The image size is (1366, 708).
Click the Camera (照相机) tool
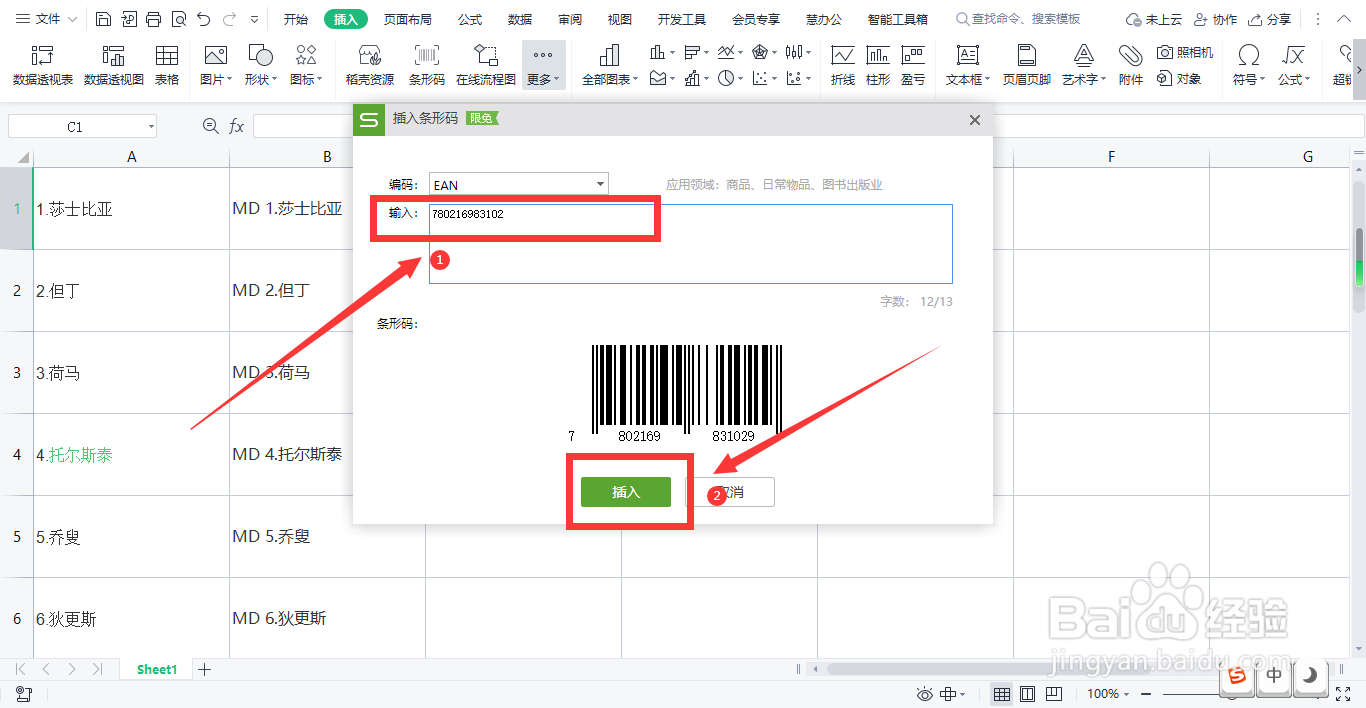(1185, 52)
